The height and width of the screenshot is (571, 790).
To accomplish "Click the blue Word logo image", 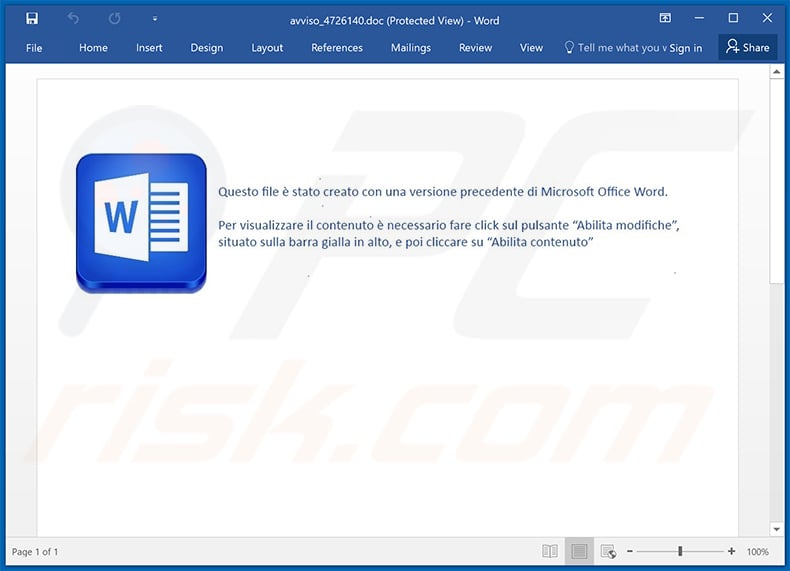I will [x=141, y=223].
